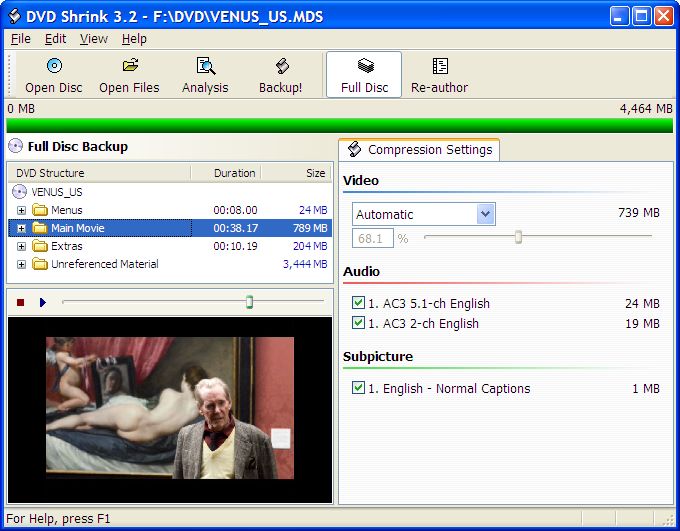This screenshot has height=531, width=680.
Task: Click the 00:08.00 duration value
Action: 235,210
